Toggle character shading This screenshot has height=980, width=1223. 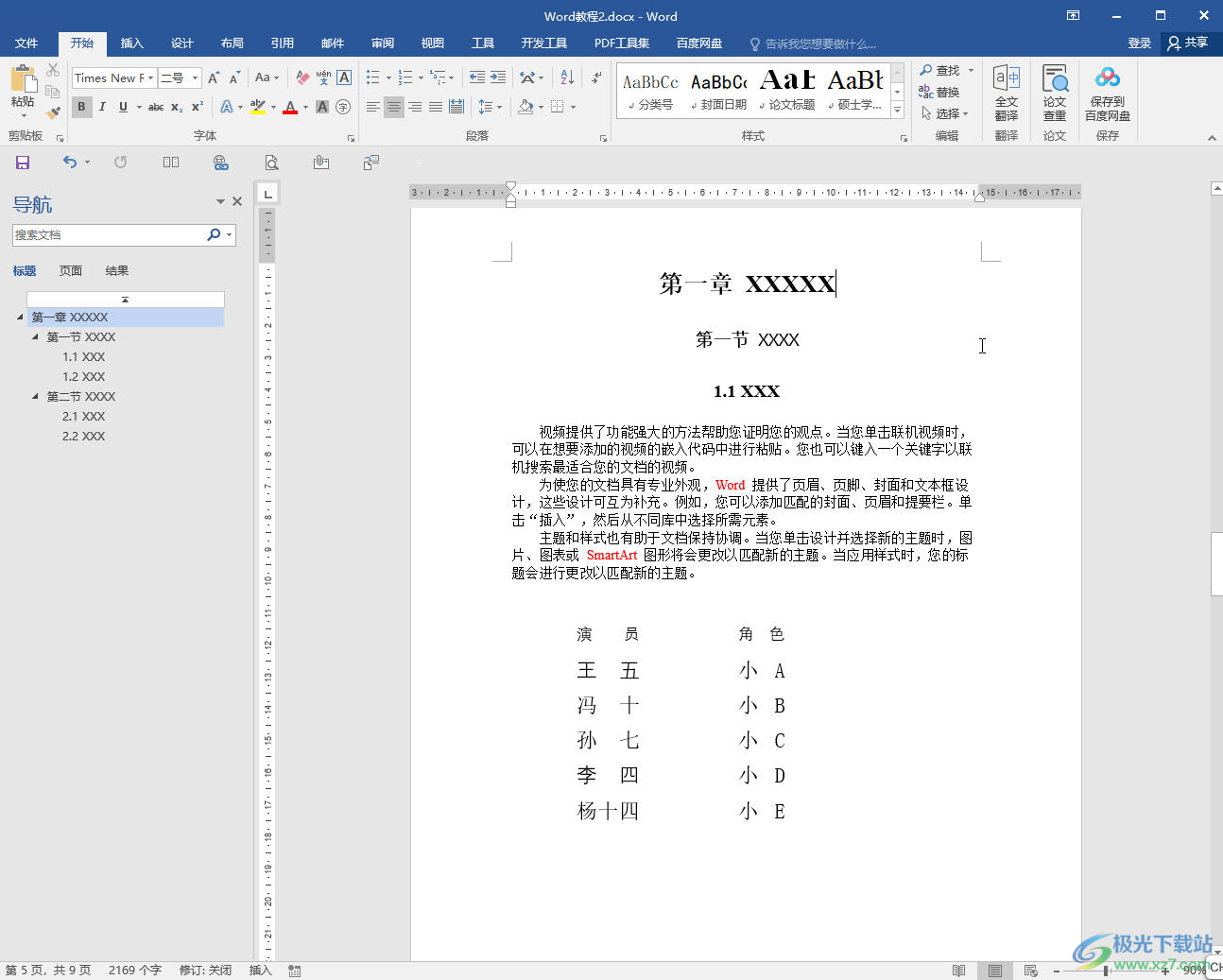click(x=322, y=107)
